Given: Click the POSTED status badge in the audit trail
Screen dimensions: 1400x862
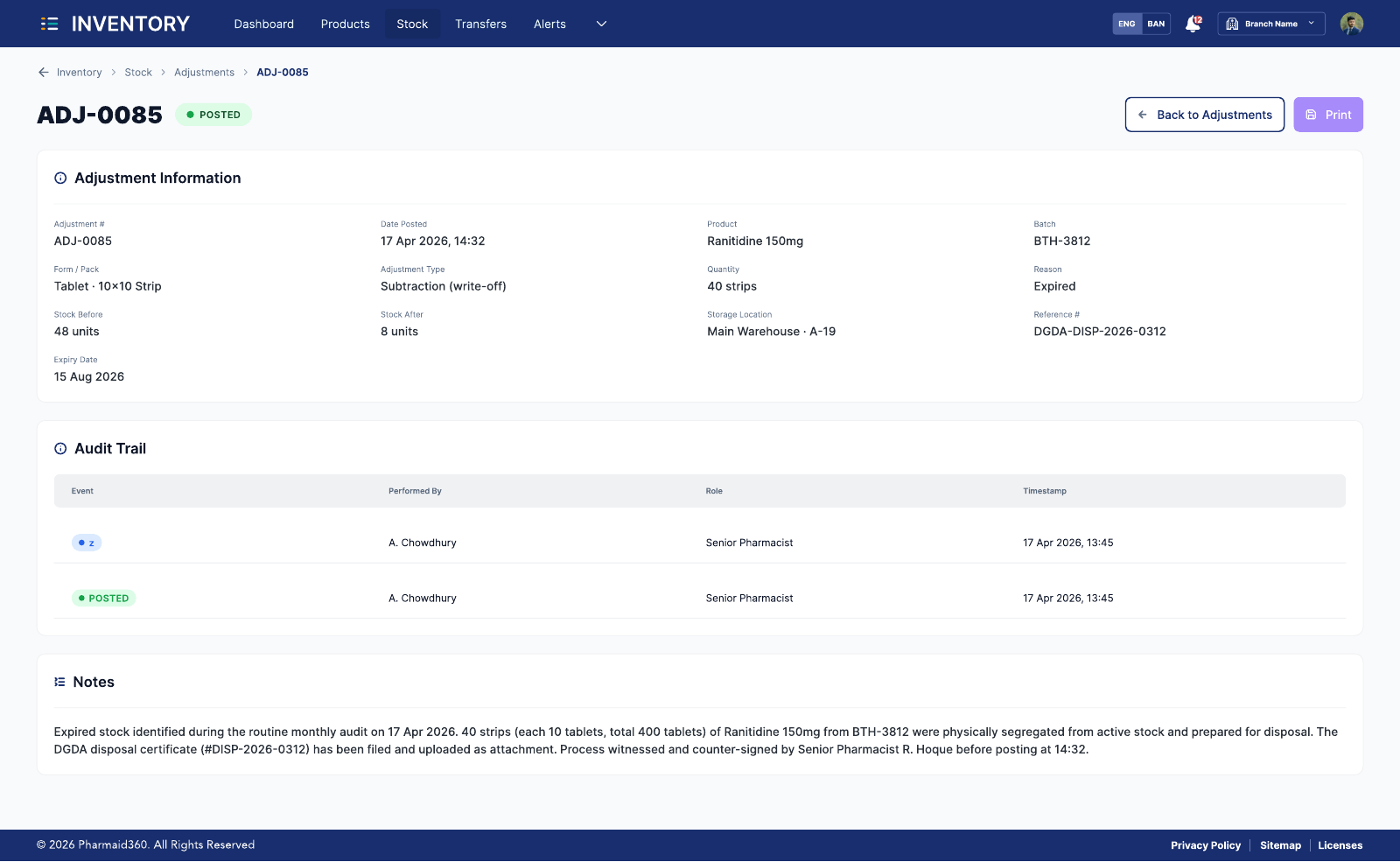Looking at the screenshot, I should click(x=103, y=599).
